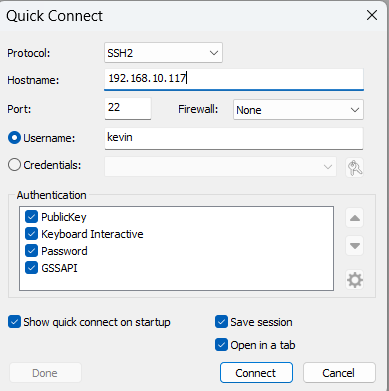Click into the Port field
Viewport: 389px width, 391px height.
click(x=128, y=108)
